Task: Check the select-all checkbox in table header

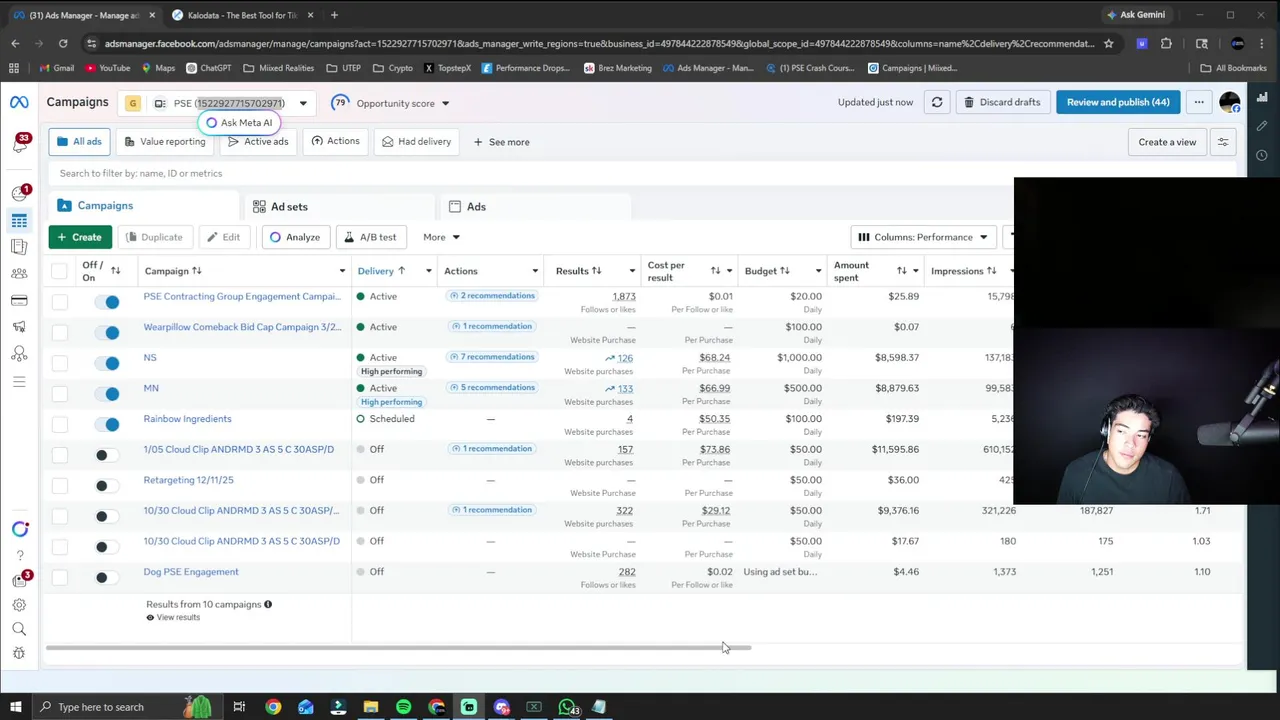Action: (x=59, y=271)
